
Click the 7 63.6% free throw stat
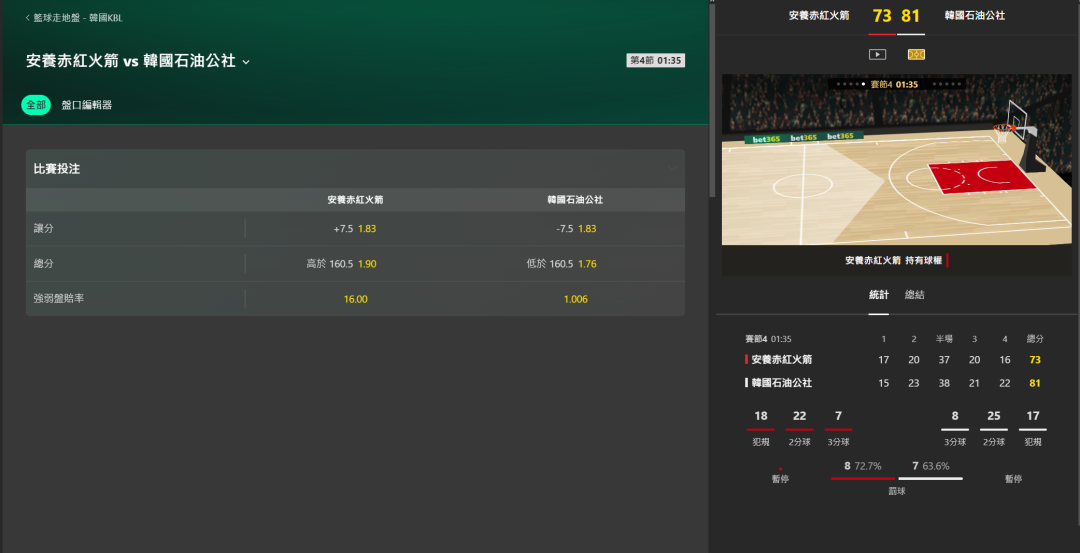930,466
